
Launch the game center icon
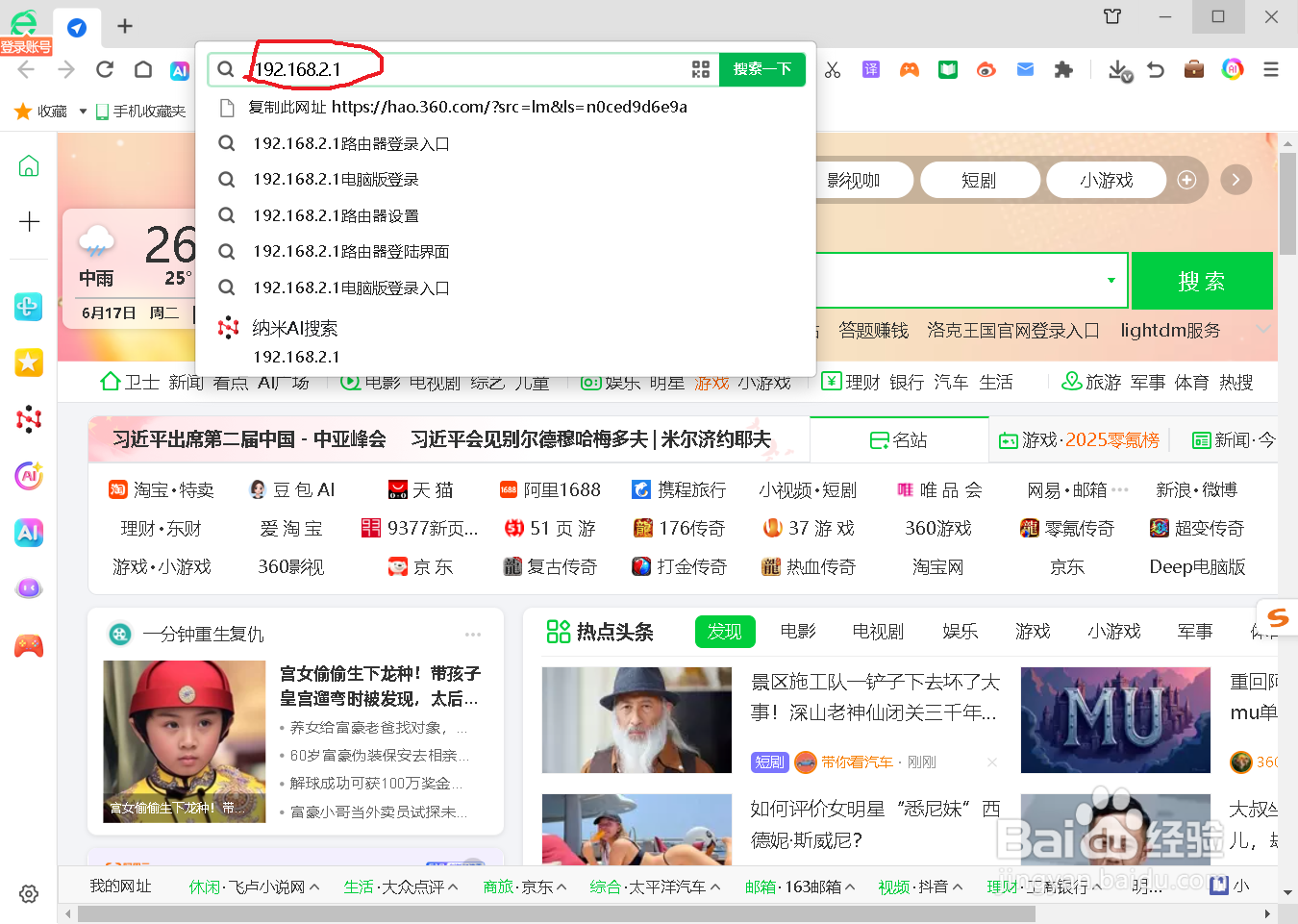click(x=909, y=69)
